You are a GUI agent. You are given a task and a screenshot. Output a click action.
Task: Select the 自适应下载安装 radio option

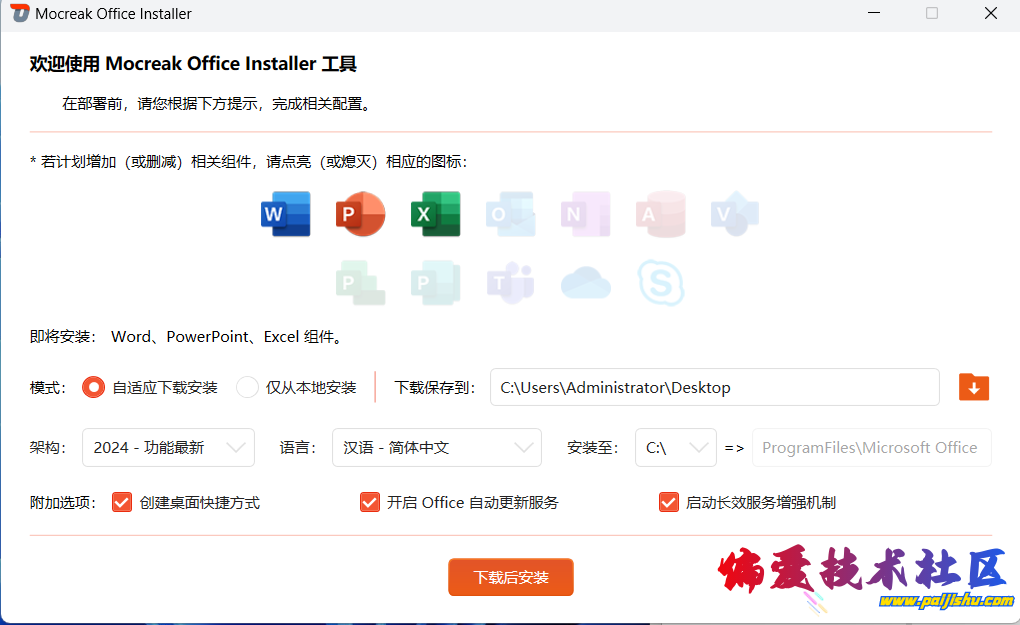(x=93, y=387)
